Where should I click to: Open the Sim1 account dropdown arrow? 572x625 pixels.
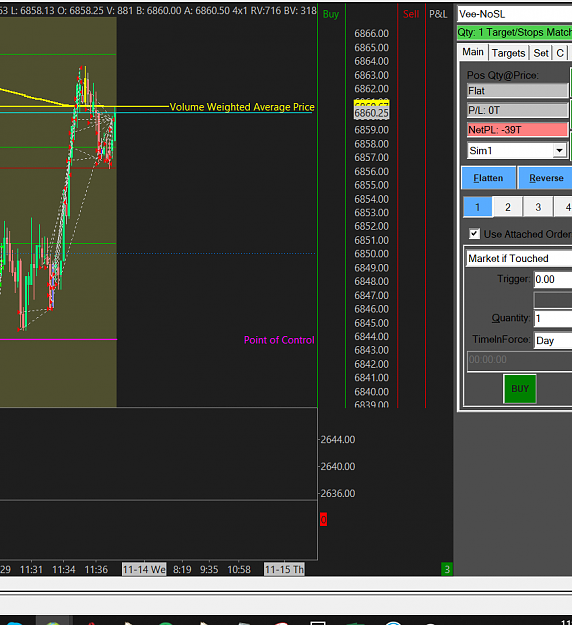559,151
